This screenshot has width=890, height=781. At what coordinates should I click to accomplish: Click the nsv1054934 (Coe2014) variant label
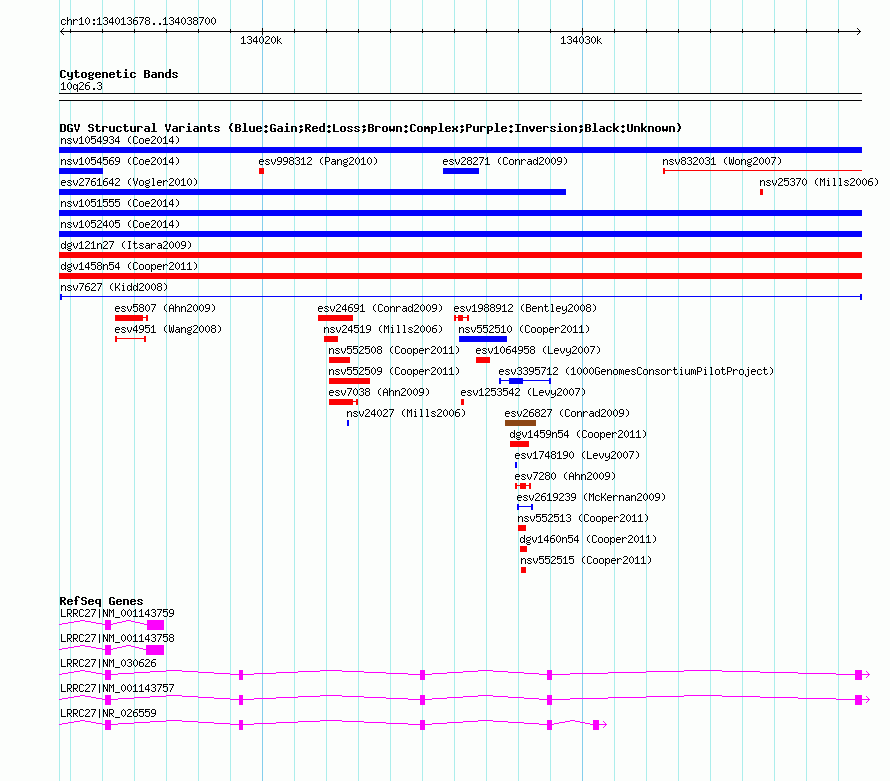[x=120, y=140]
